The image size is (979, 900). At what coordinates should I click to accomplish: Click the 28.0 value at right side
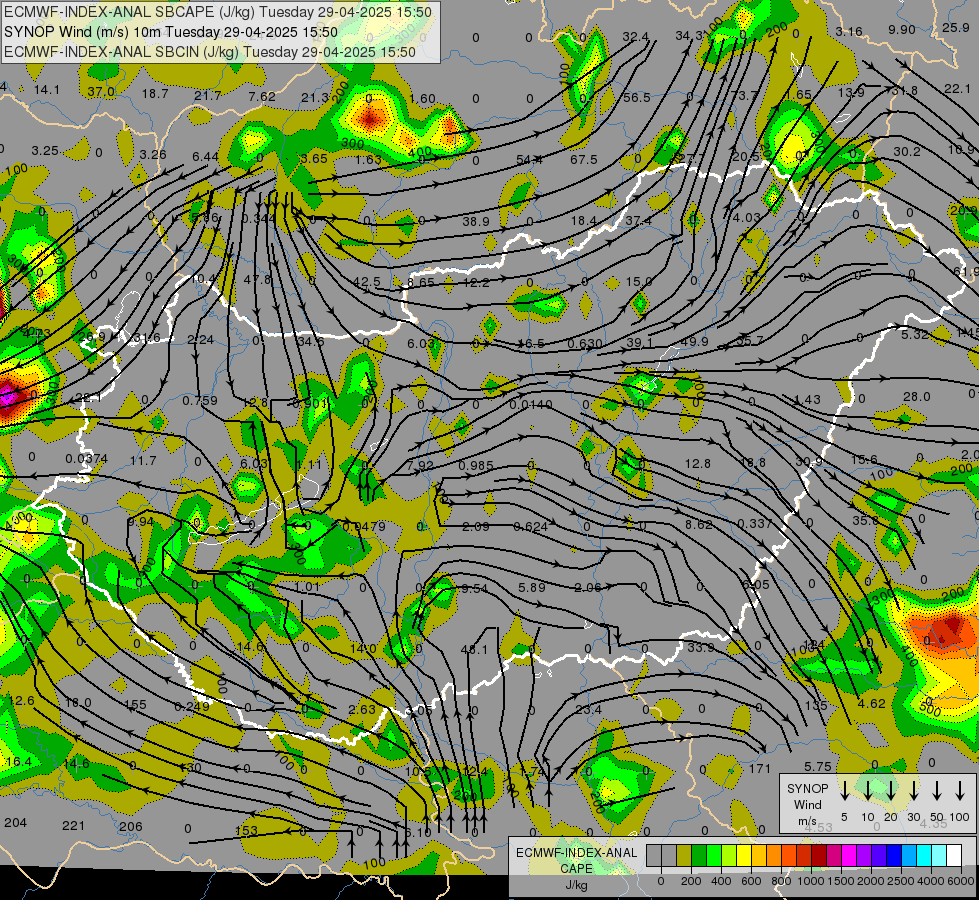pyautogui.click(x=917, y=397)
